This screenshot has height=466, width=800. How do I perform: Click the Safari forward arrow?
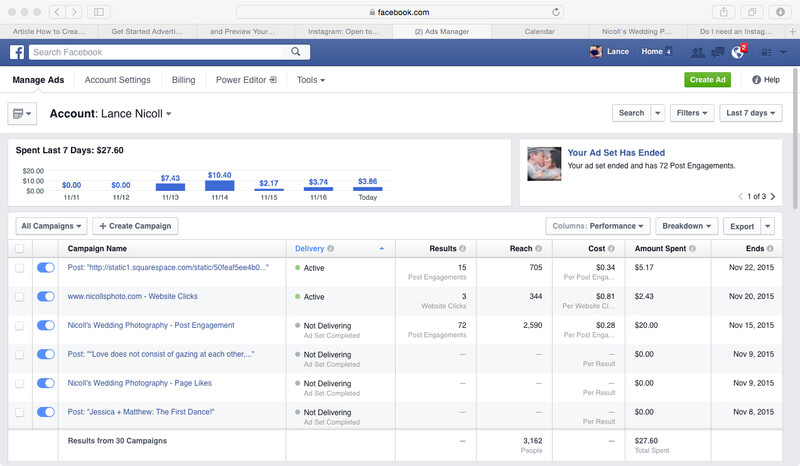(73, 12)
